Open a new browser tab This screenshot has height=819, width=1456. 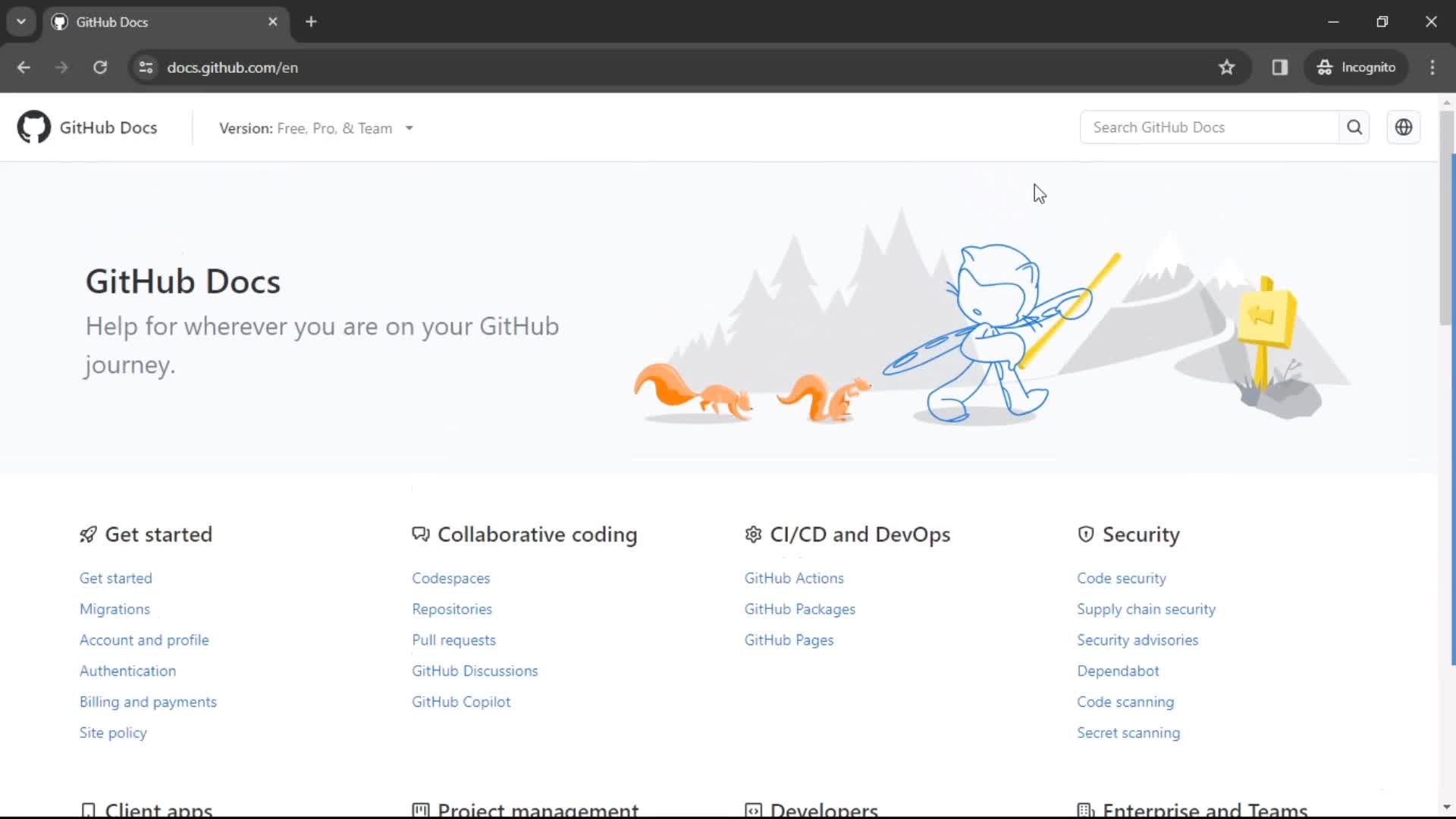311,22
